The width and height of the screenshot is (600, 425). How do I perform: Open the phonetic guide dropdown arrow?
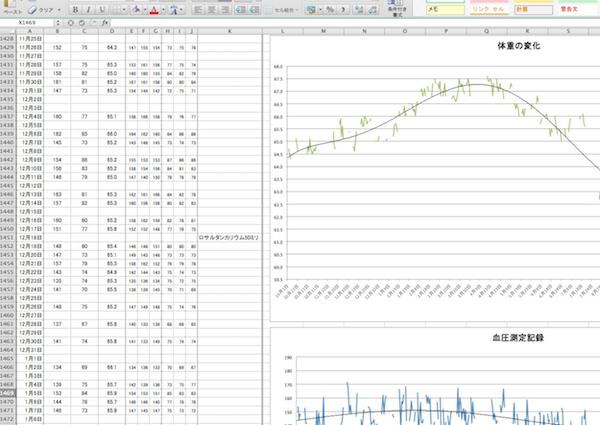[x=181, y=10]
